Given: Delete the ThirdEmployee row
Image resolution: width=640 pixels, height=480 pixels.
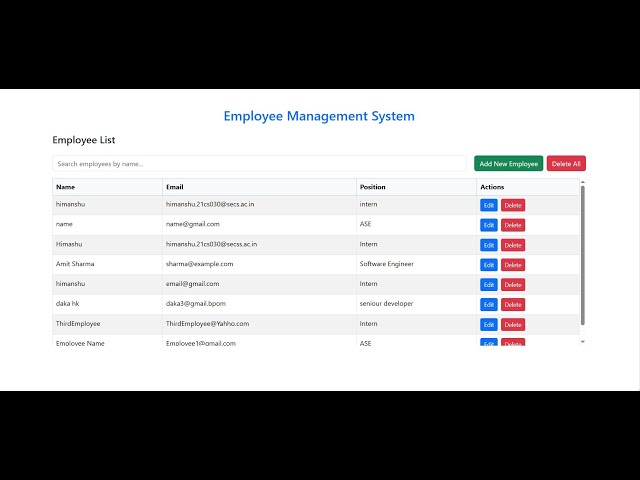Looking at the screenshot, I should (513, 324).
